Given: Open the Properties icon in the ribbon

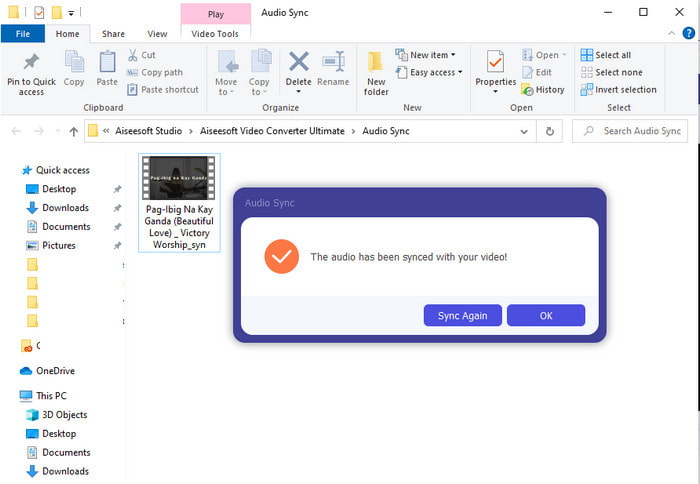Looking at the screenshot, I should pos(495,64).
